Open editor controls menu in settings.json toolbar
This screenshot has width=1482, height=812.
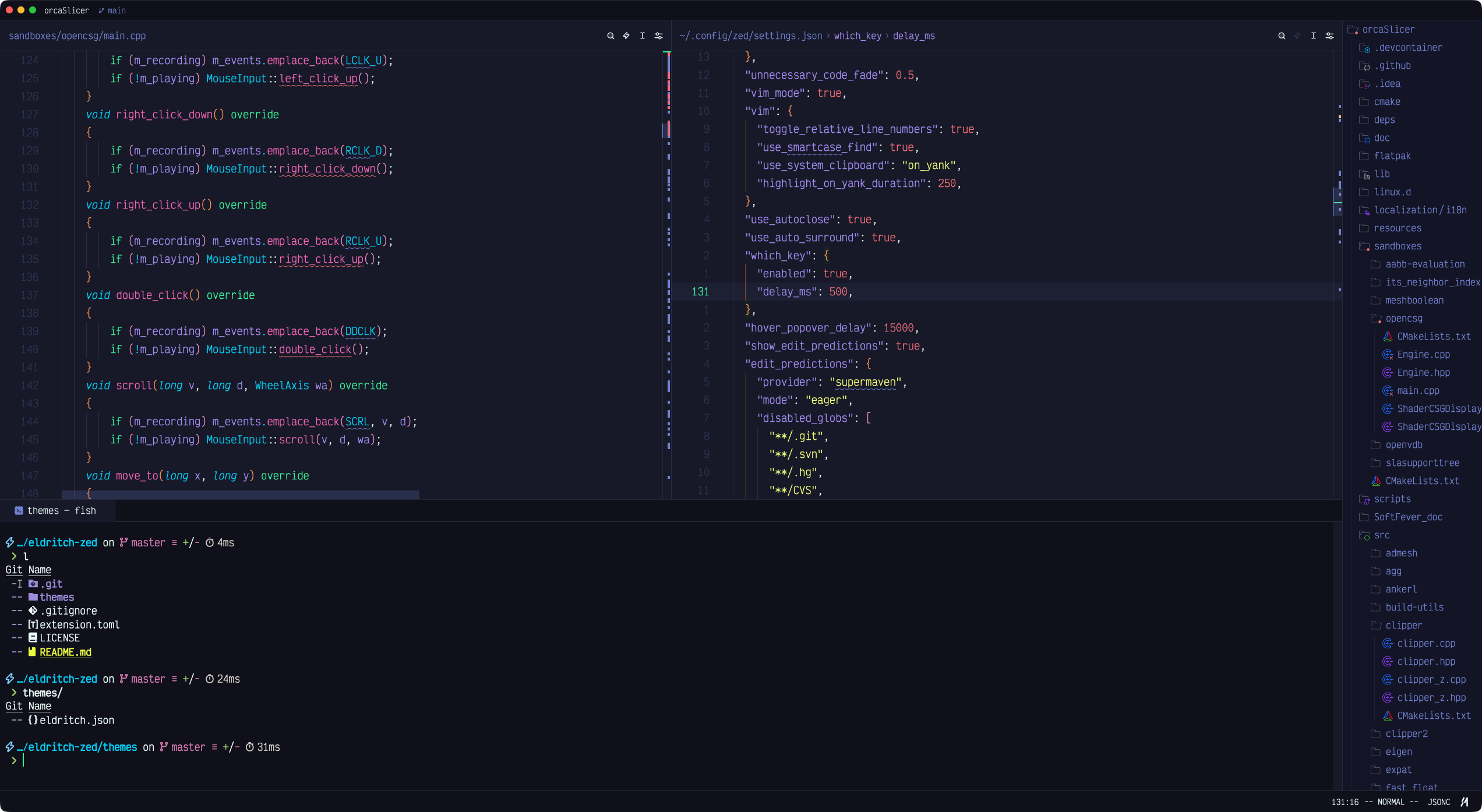[x=1330, y=36]
